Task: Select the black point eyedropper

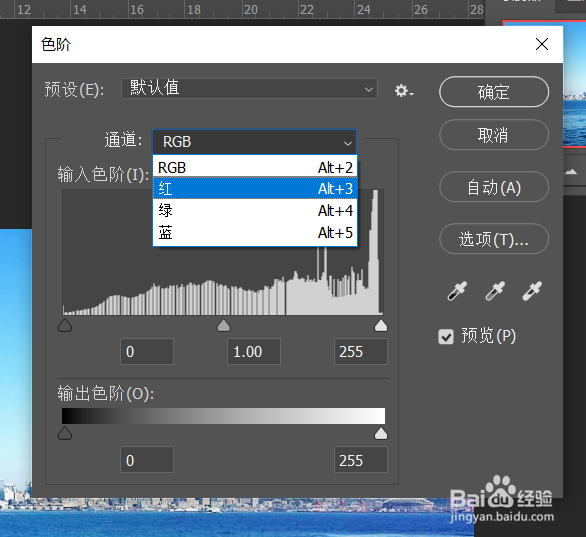Action: pyautogui.click(x=457, y=291)
